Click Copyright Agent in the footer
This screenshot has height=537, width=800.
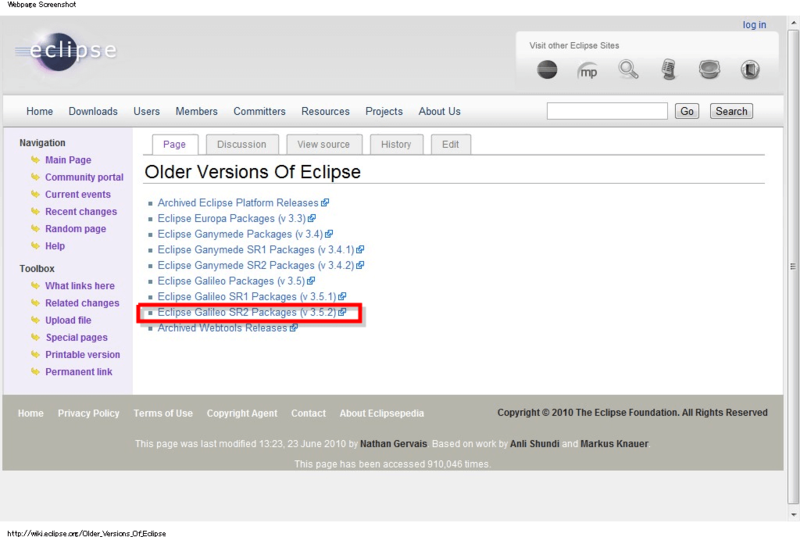[x=242, y=413]
